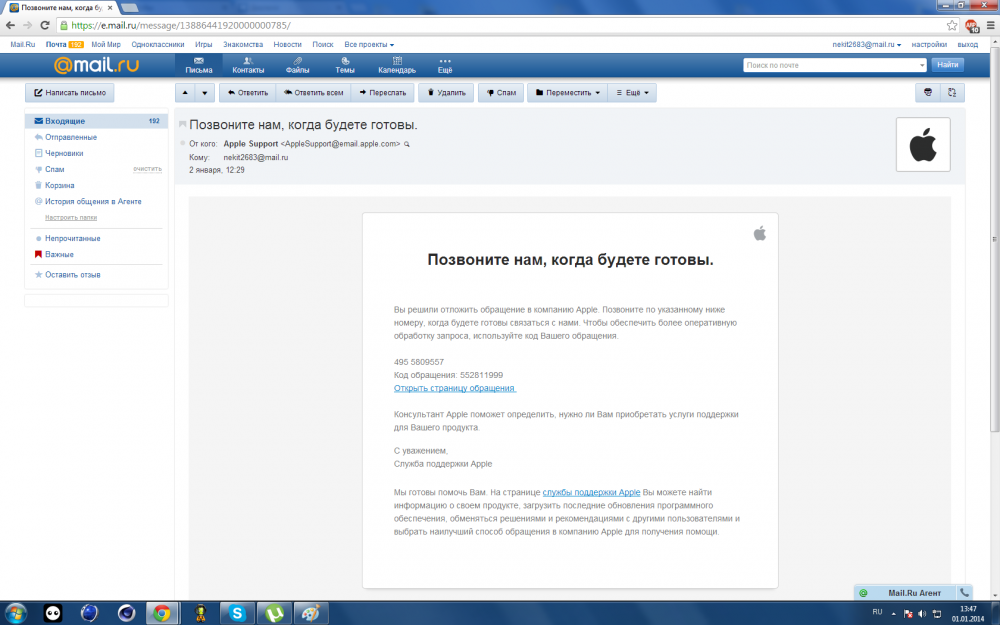Open the Темы section
This screenshot has height=625, width=1000.
click(x=345, y=65)
